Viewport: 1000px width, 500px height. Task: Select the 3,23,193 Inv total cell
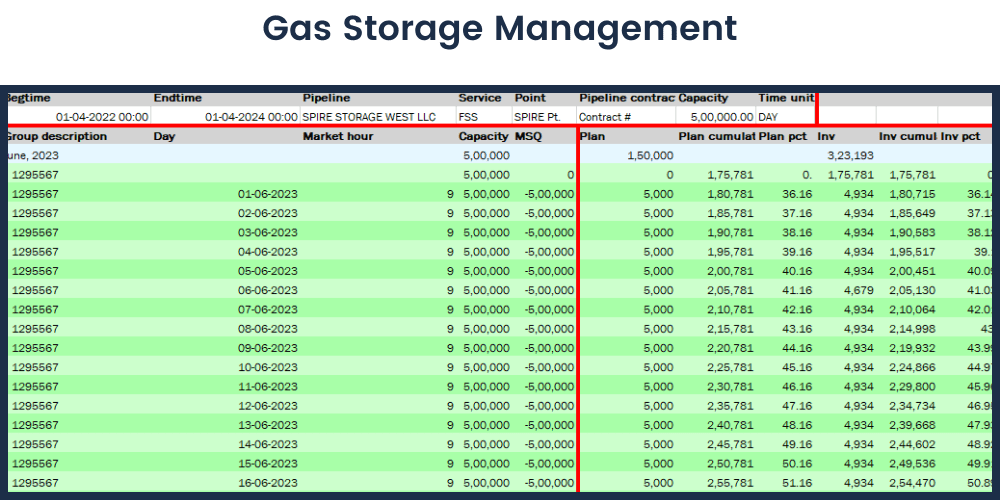click(x=850, y=156)
